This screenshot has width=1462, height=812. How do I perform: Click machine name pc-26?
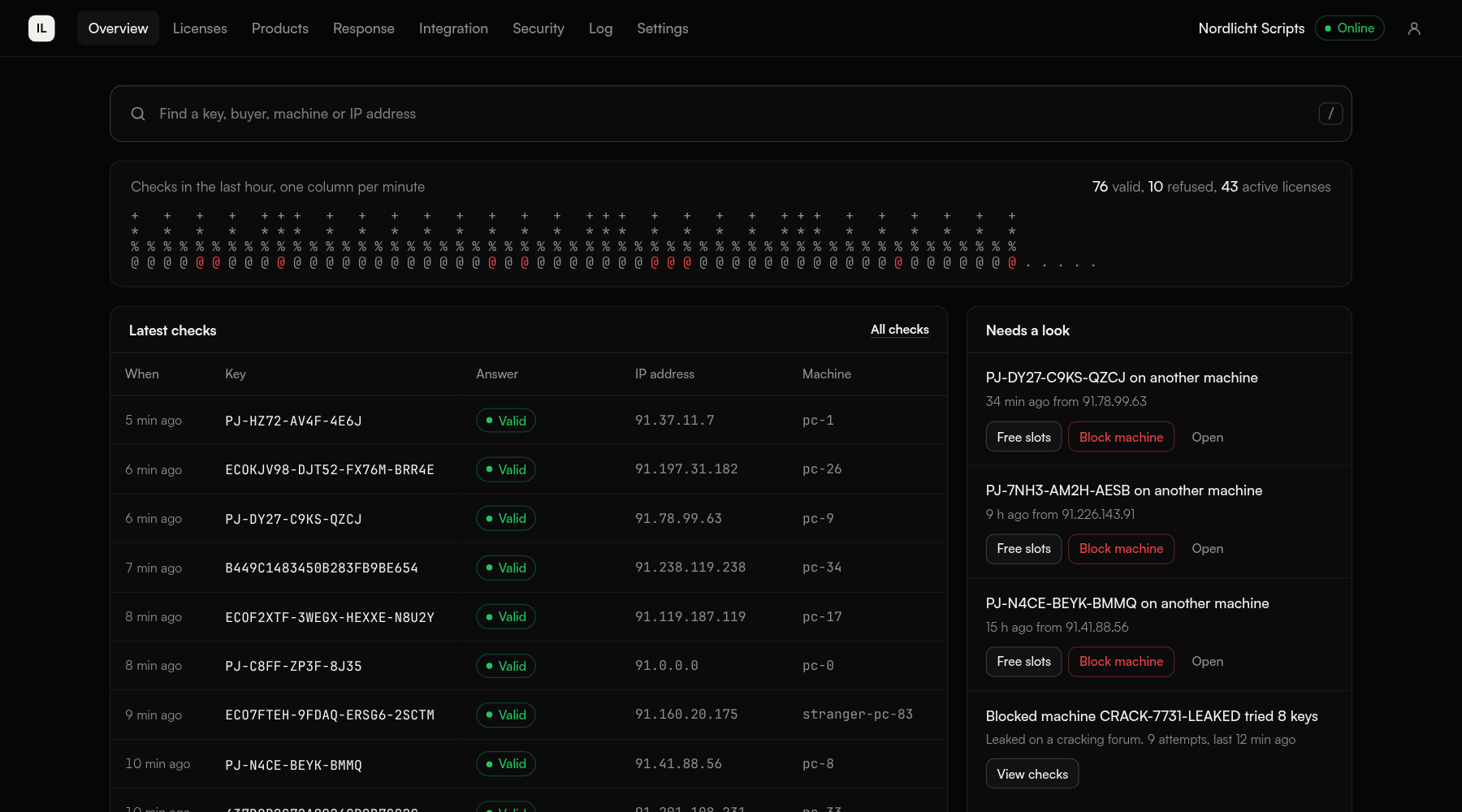pyautogui.click(x=822, y=469)
